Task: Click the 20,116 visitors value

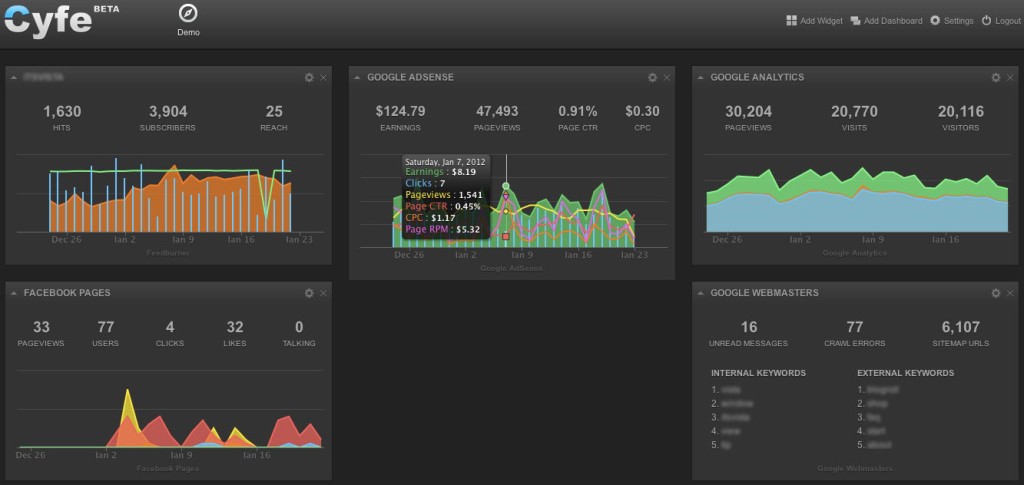Action: [x=961, y=112]
